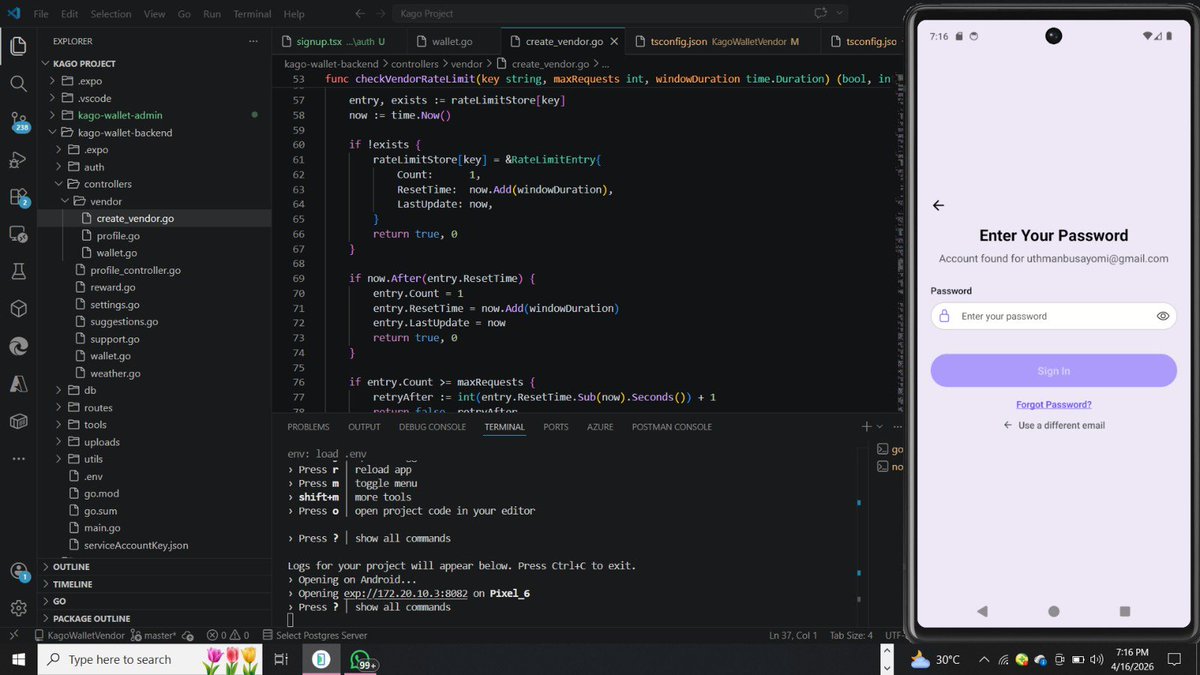Open the Testing flask view
The width and height of the screenshot is (1200, 675).
click(x=18, y=271)
